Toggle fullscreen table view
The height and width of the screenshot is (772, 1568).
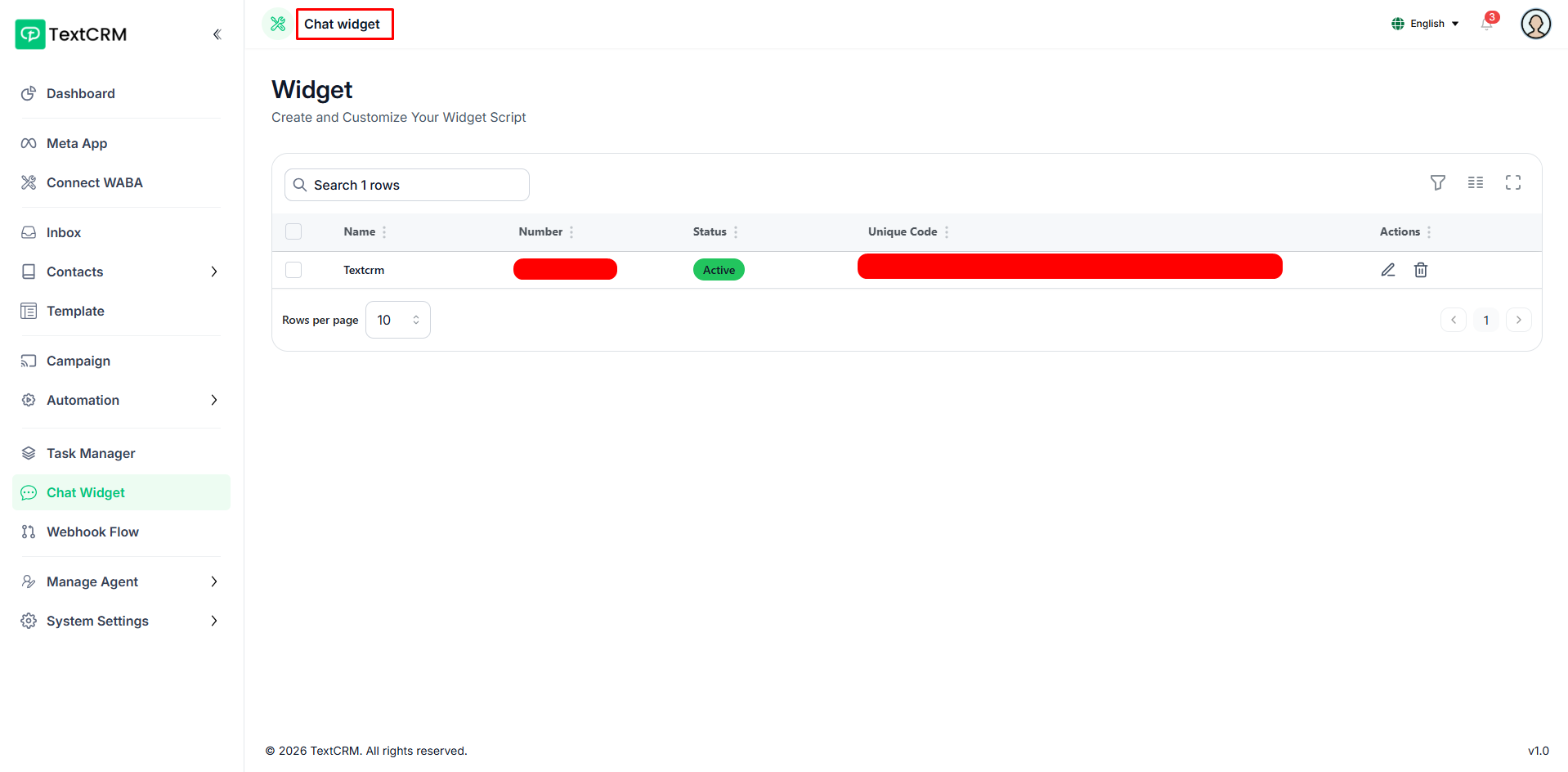click(1512, 182)
